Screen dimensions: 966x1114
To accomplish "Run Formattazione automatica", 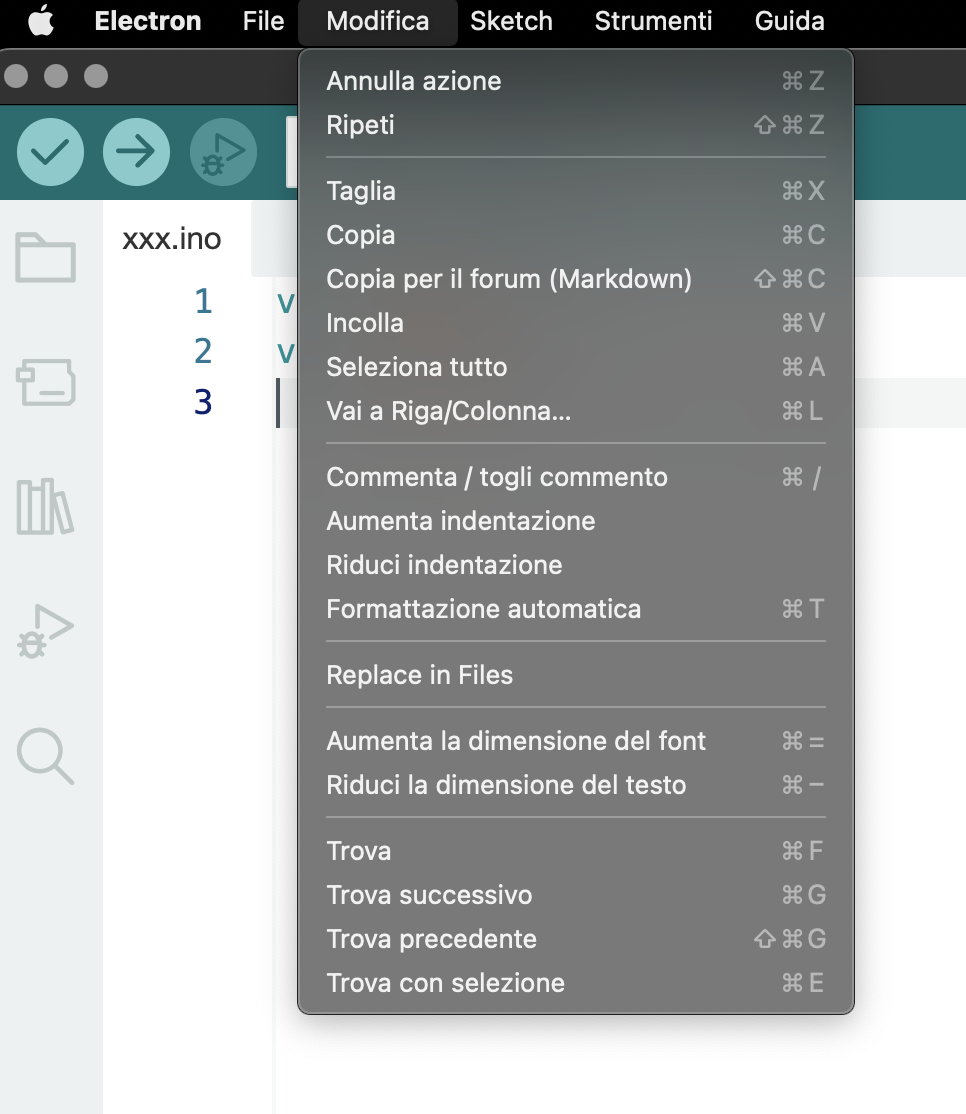I will click(576, 610).
